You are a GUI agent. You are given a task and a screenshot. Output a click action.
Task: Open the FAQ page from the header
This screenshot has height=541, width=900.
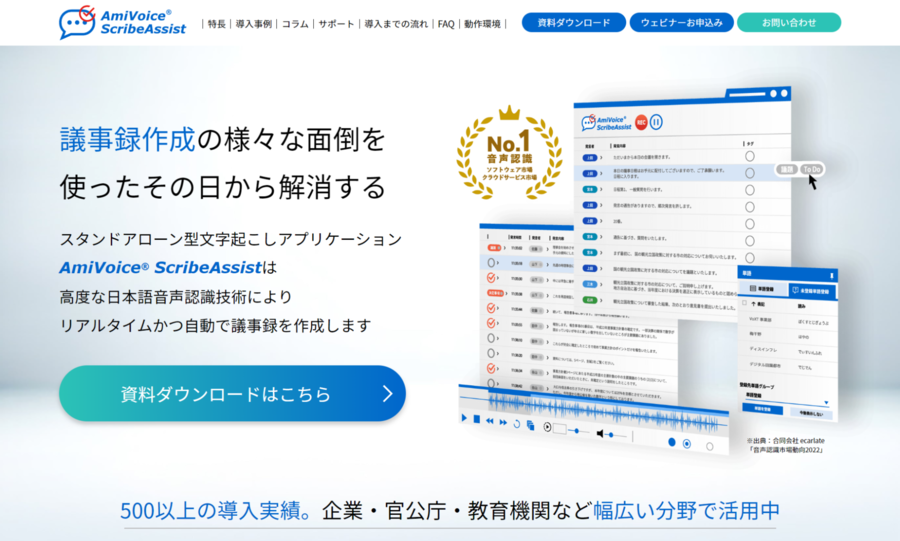point(446,23)
